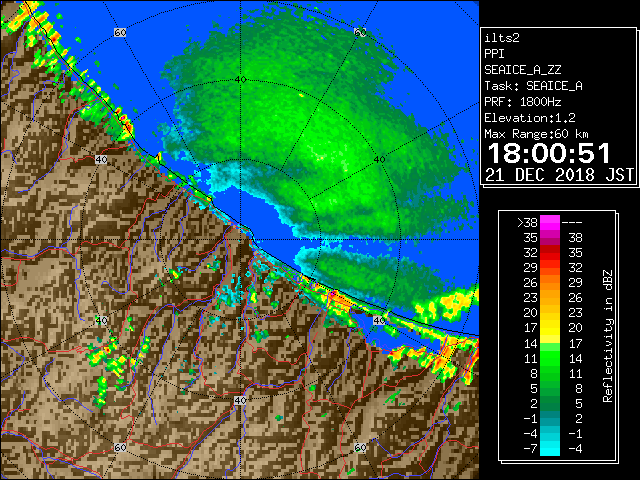Pick the magenta swatch atop the color bar
The image size is (640, 480).
tap(550, 222)
